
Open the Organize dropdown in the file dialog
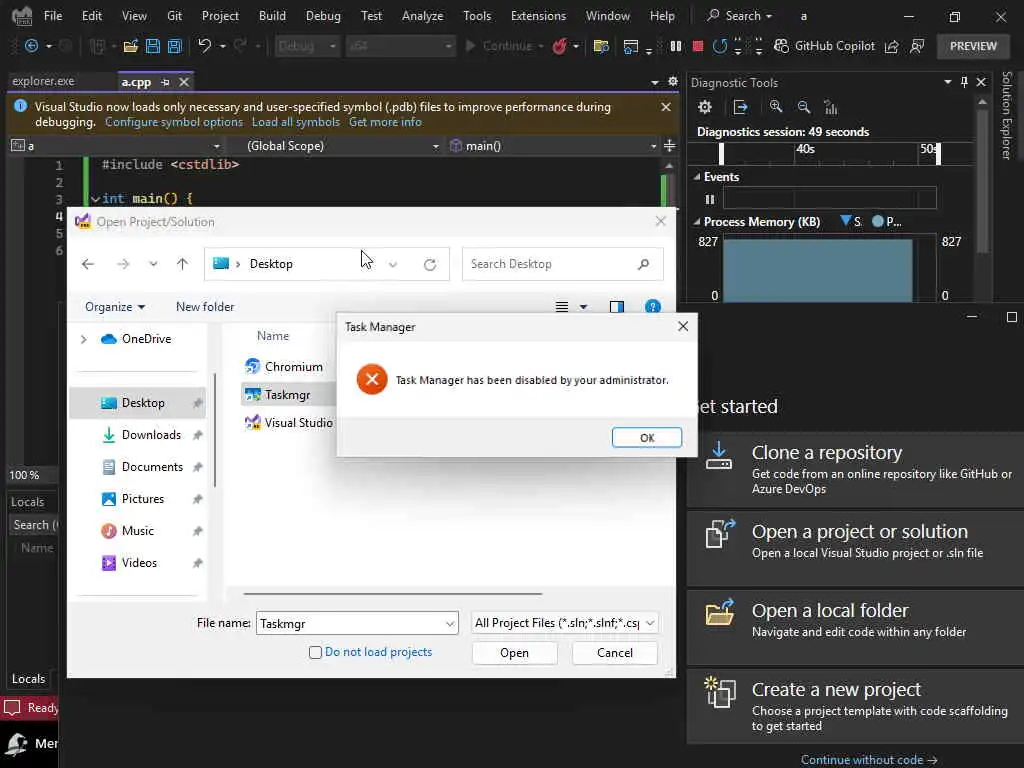115,307
